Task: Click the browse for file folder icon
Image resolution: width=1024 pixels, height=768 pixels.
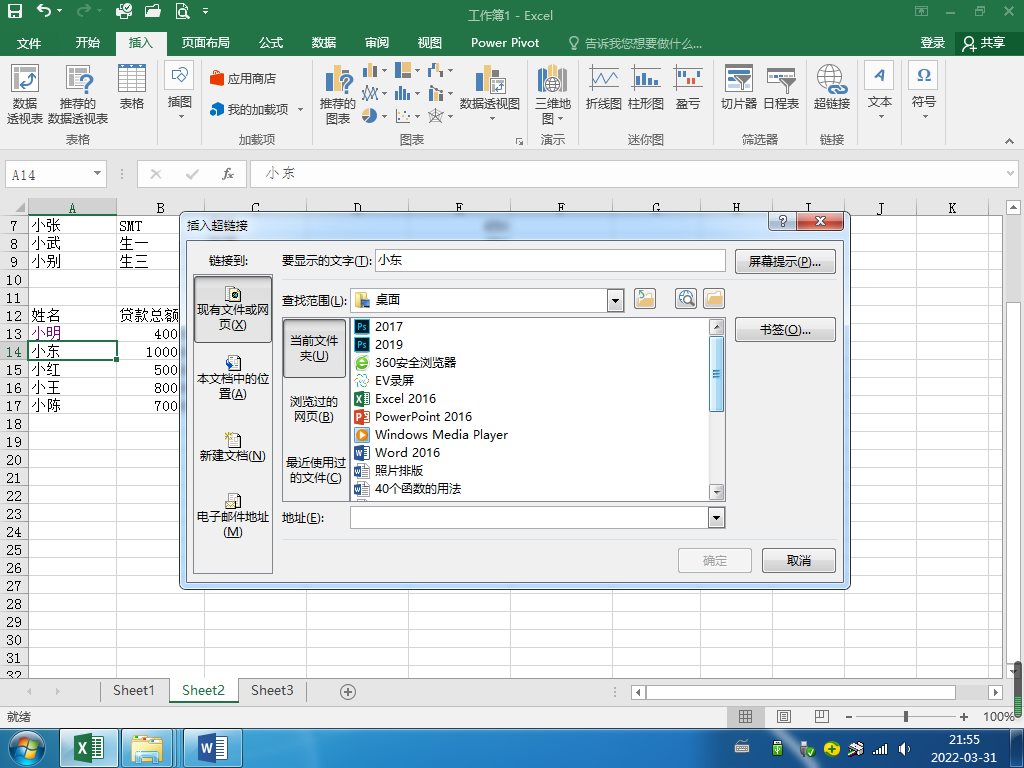Action: point(714,299)
